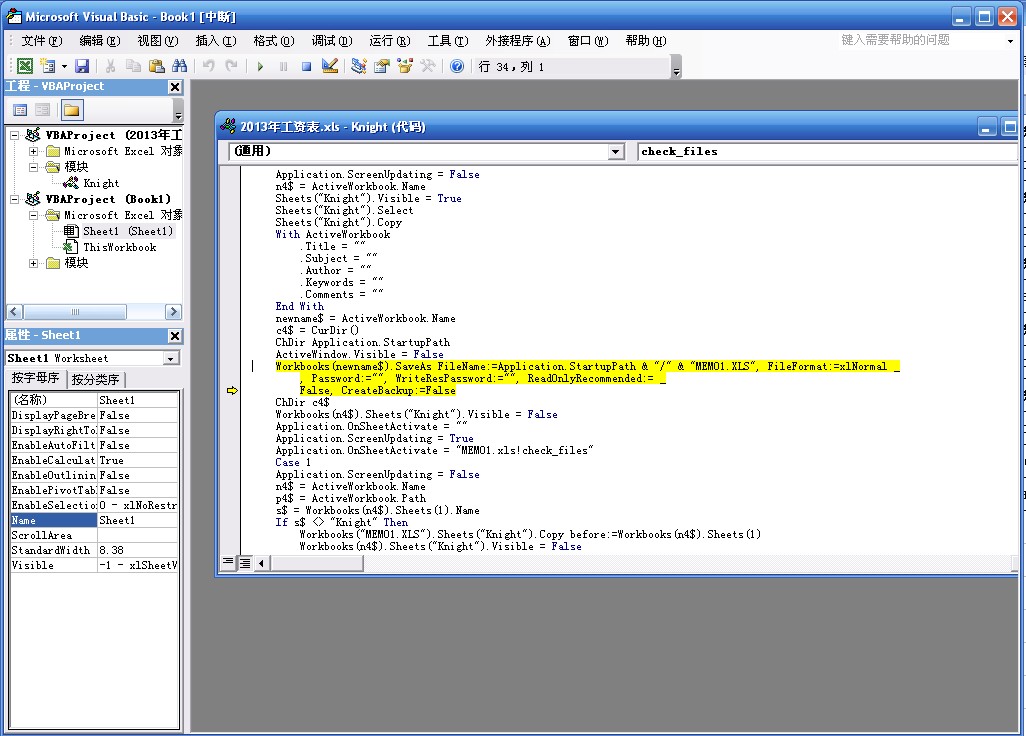This screenshot has width=1026, height=736.
Task: Run the macro with play icon
Action: (x=260, y=66)
